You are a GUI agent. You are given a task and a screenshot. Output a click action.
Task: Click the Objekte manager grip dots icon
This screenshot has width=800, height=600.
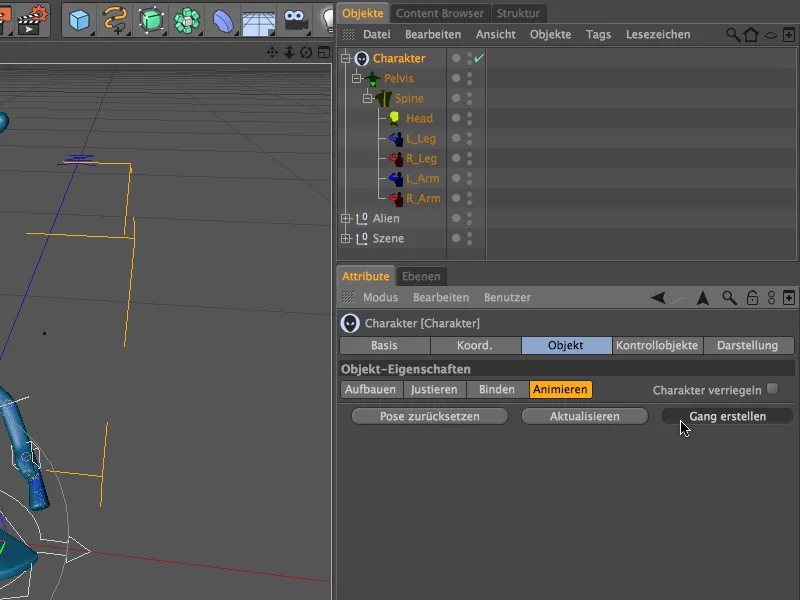pos(348,34)
